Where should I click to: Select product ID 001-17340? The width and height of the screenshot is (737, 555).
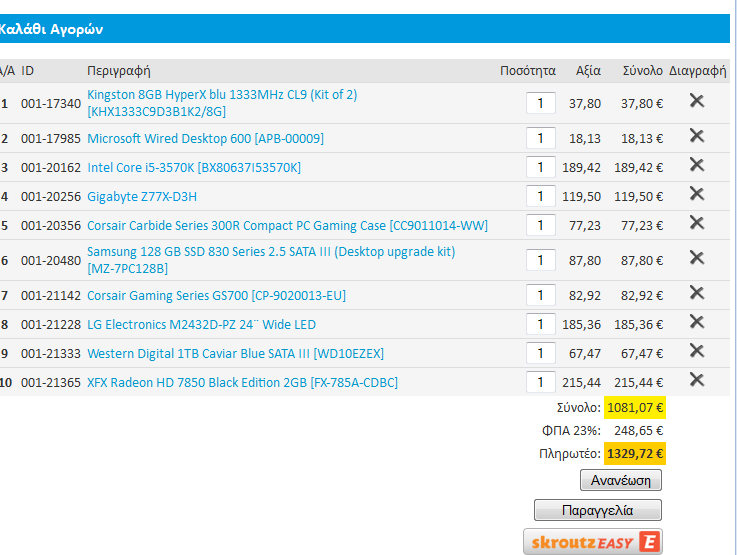point(51,103)
